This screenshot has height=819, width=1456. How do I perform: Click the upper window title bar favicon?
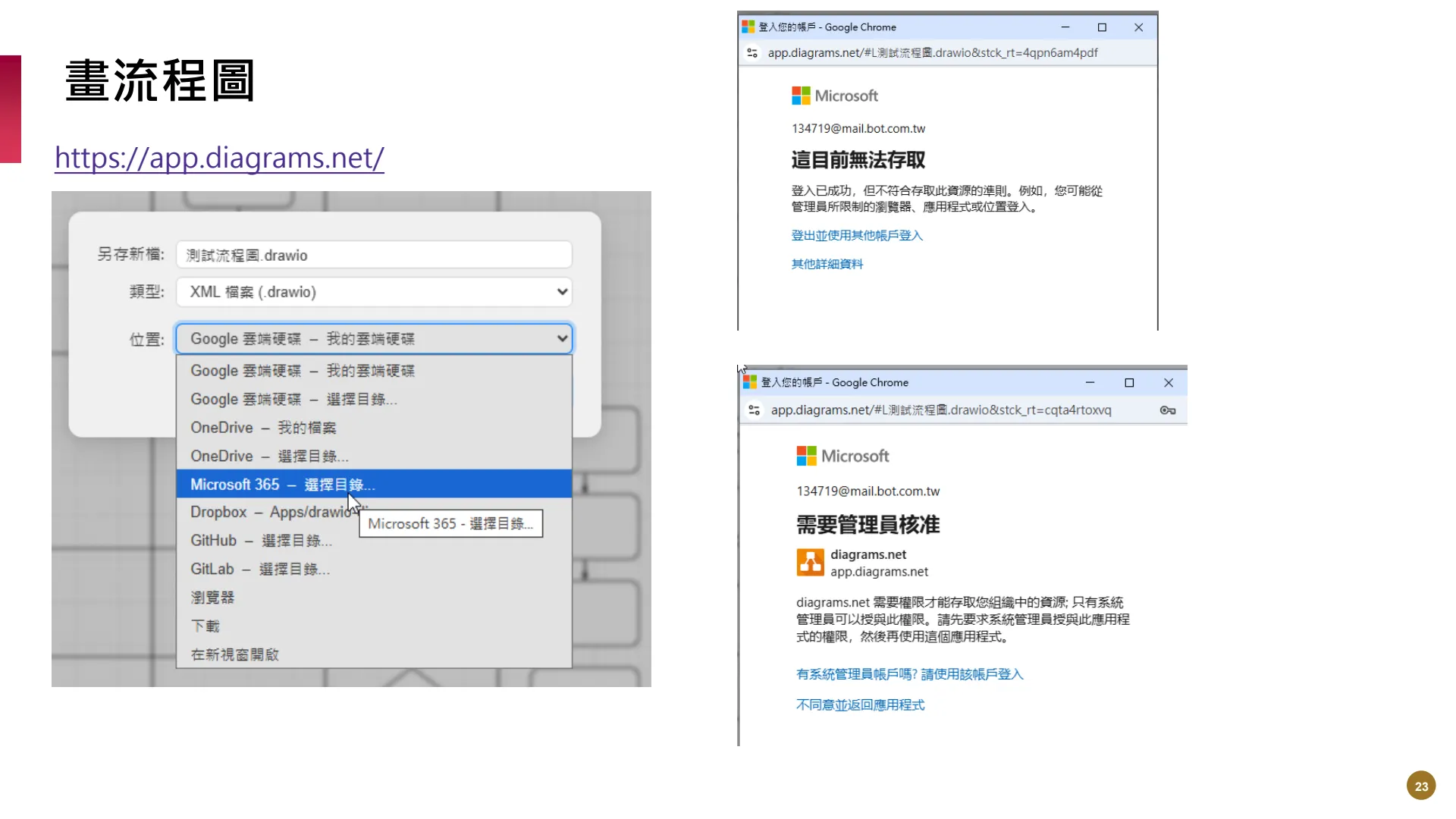[748, 27]
